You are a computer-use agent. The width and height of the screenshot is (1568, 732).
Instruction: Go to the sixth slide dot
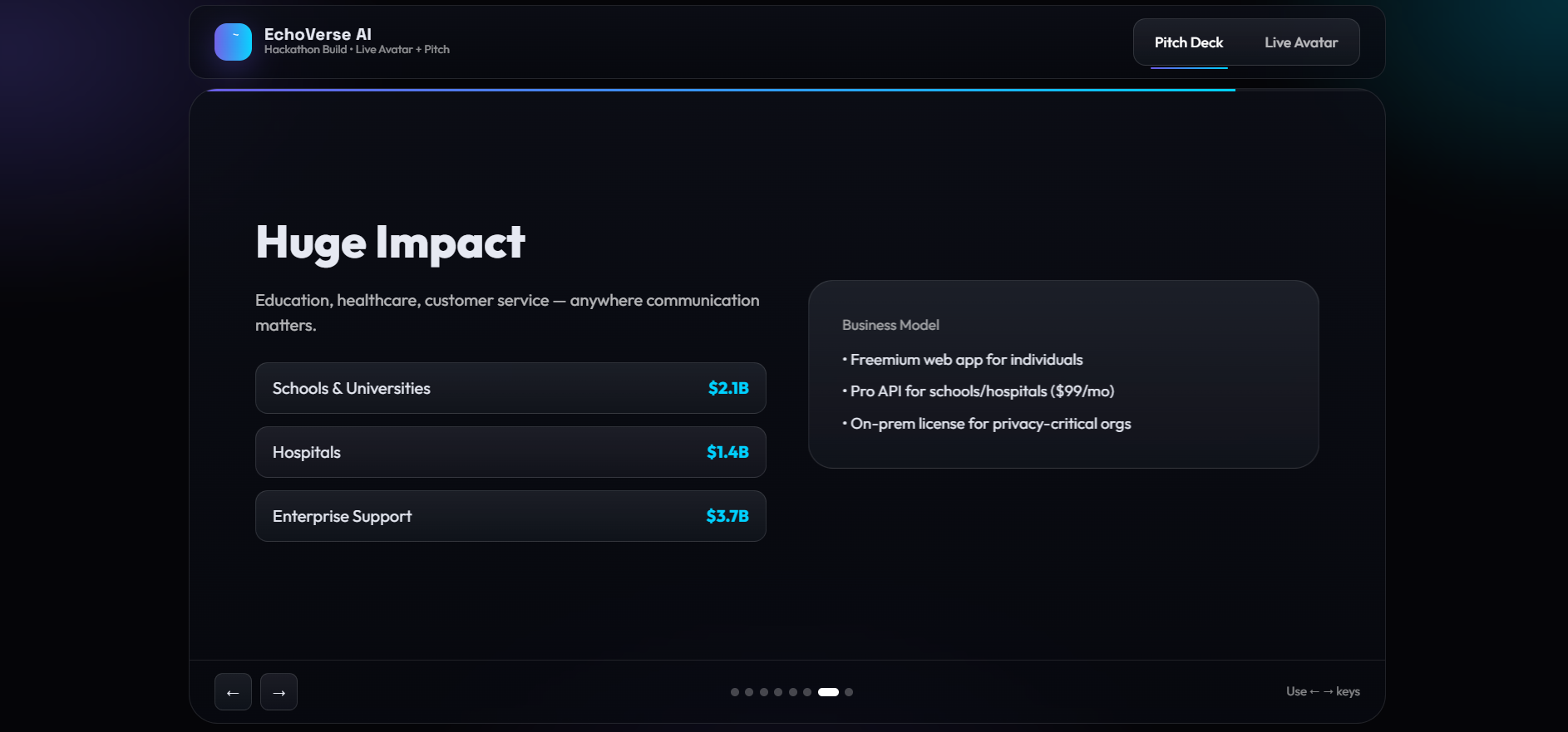[x=807, y=691]
